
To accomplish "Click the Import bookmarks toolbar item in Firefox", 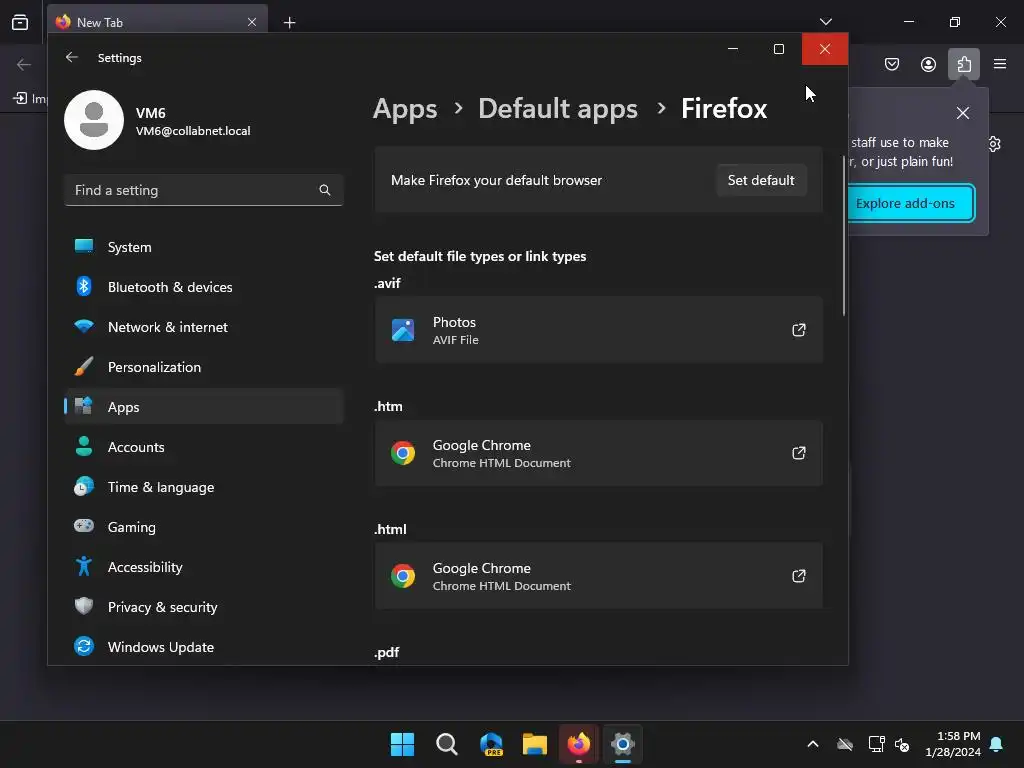I will click(29, 98).
